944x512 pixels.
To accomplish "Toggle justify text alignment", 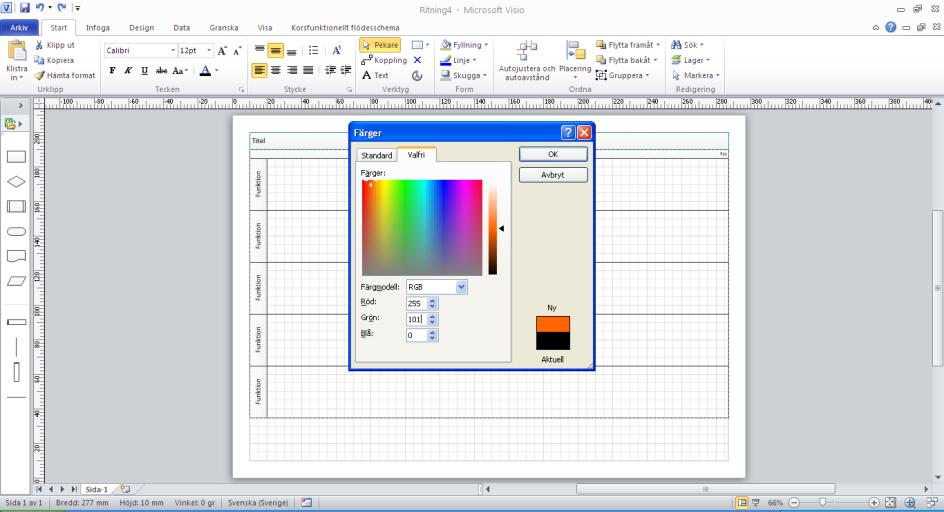I will (308, 70).
